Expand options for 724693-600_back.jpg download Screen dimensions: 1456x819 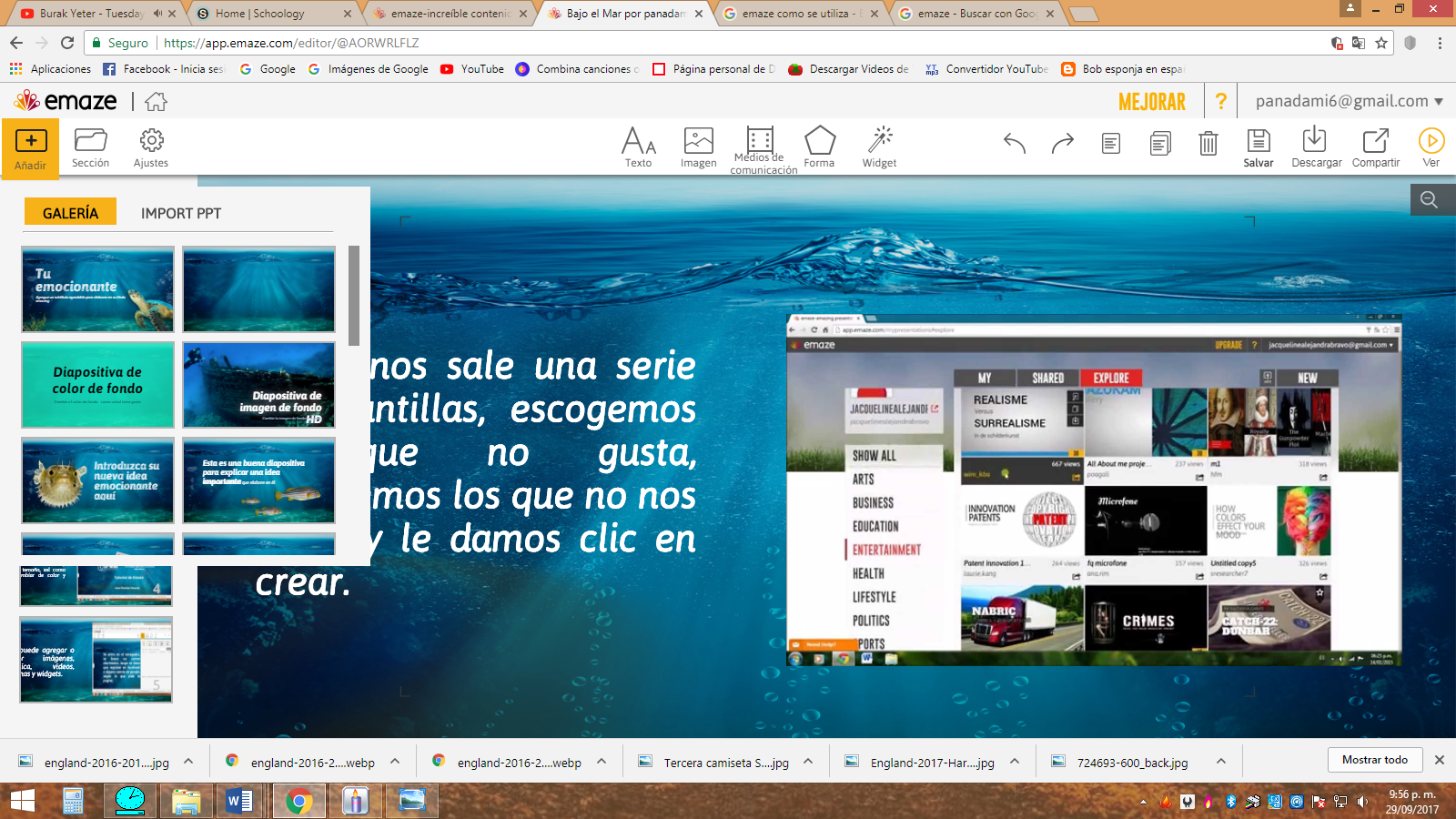tap(1221, 762)
